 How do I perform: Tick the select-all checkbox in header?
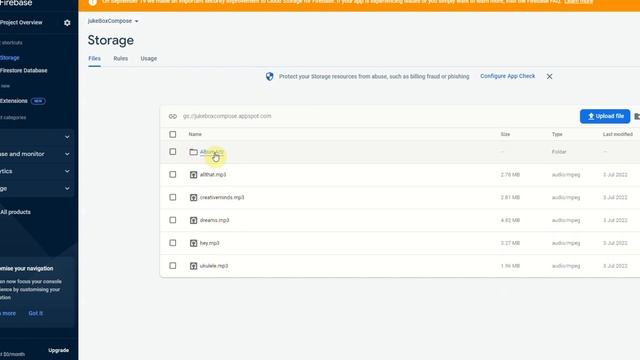coord(173,134)
